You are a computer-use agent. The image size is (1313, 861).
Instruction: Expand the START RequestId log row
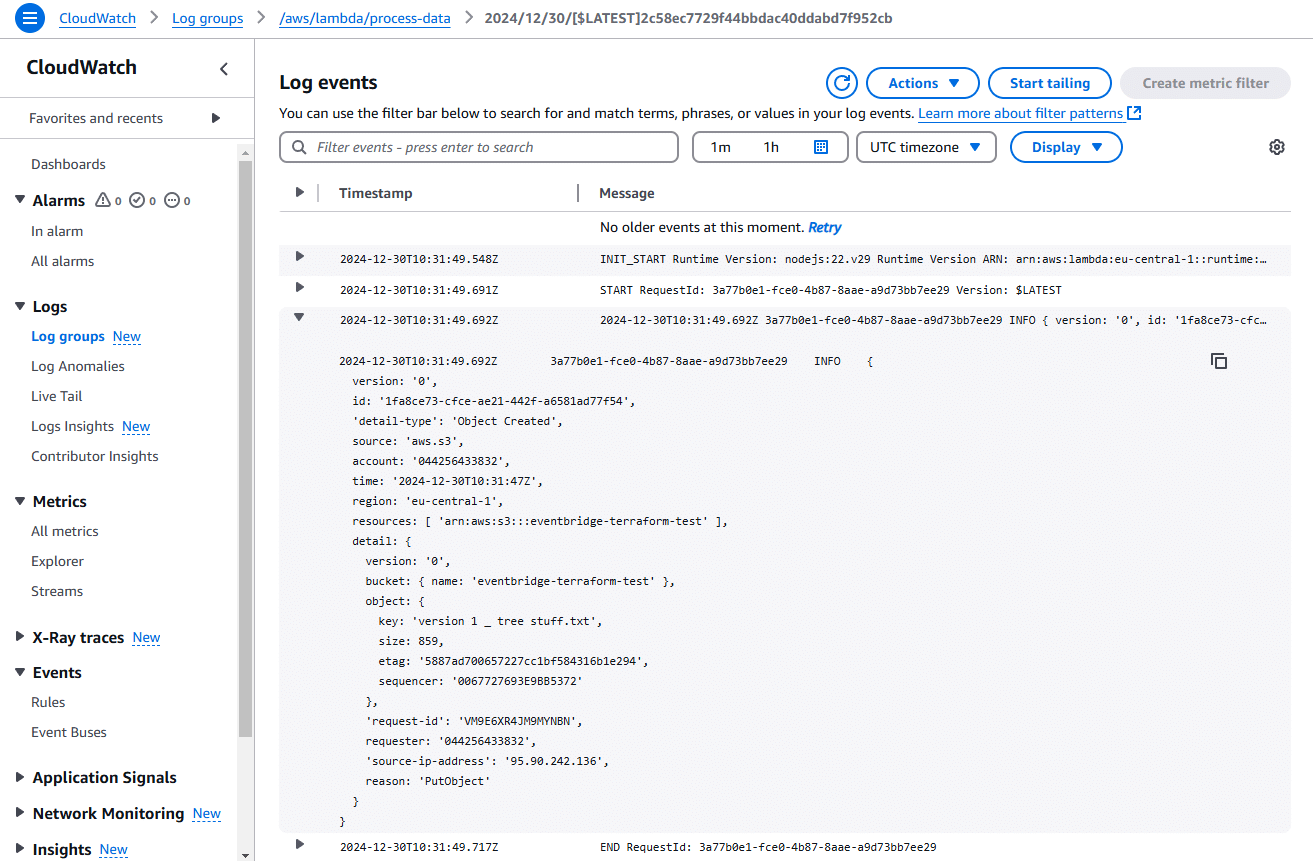[x=299, y=287]
